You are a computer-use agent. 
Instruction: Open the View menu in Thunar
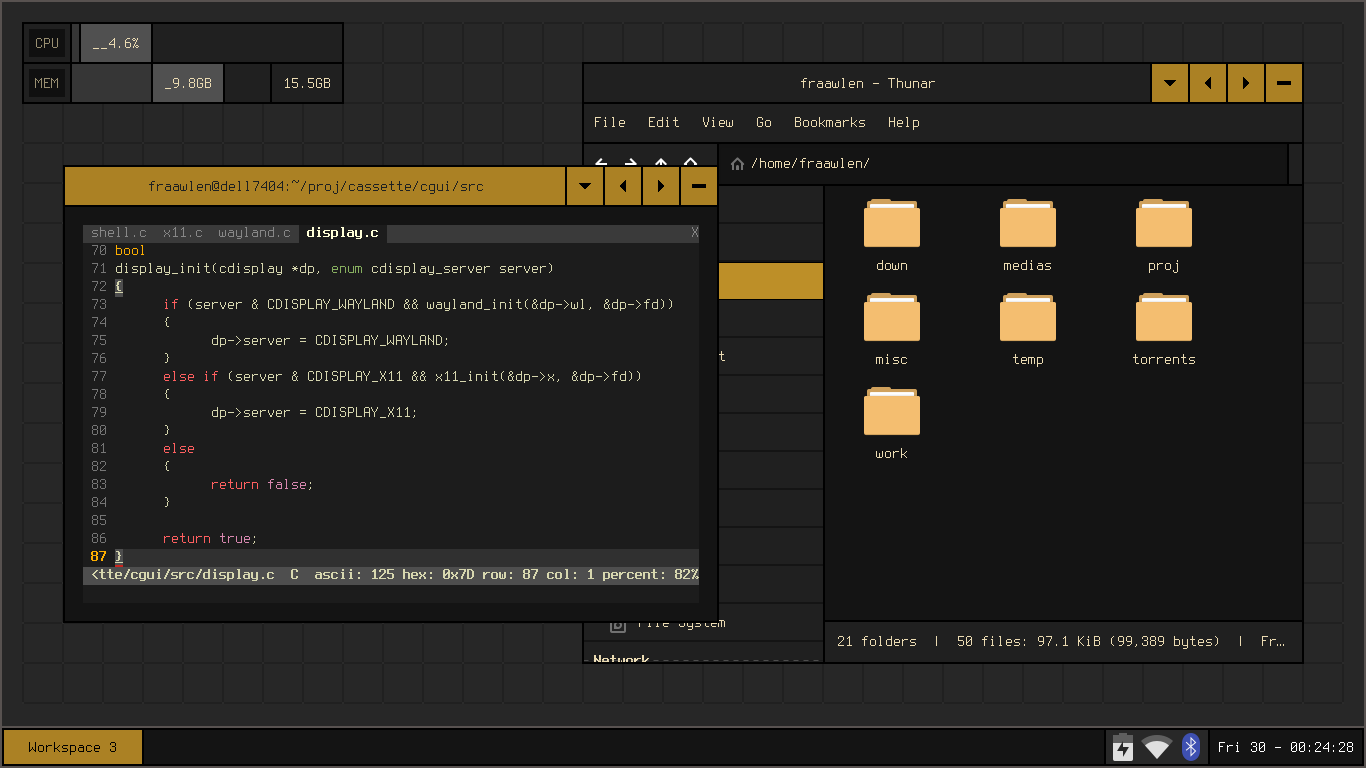click(x=717, y=122)
